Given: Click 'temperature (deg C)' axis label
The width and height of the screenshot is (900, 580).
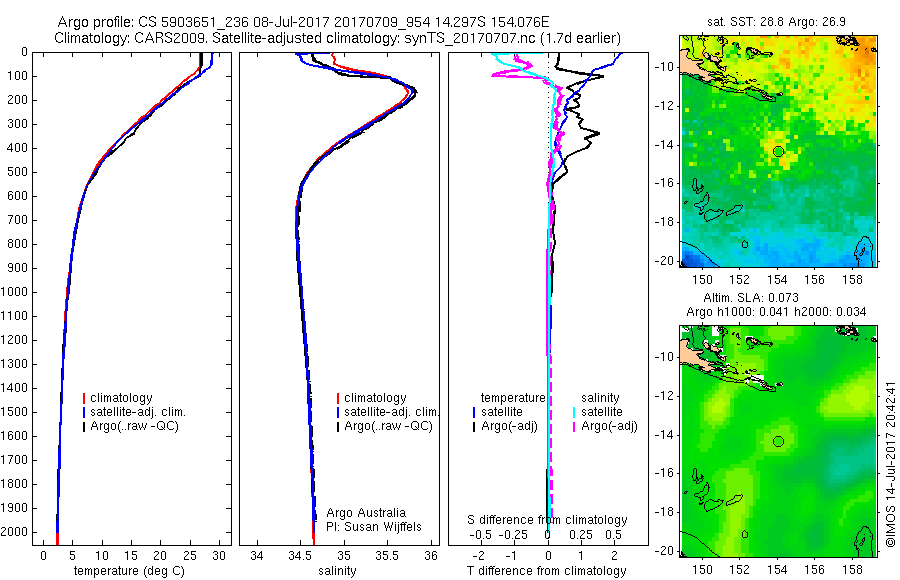Looking at the screenshot, I should (x=129, y=571).
